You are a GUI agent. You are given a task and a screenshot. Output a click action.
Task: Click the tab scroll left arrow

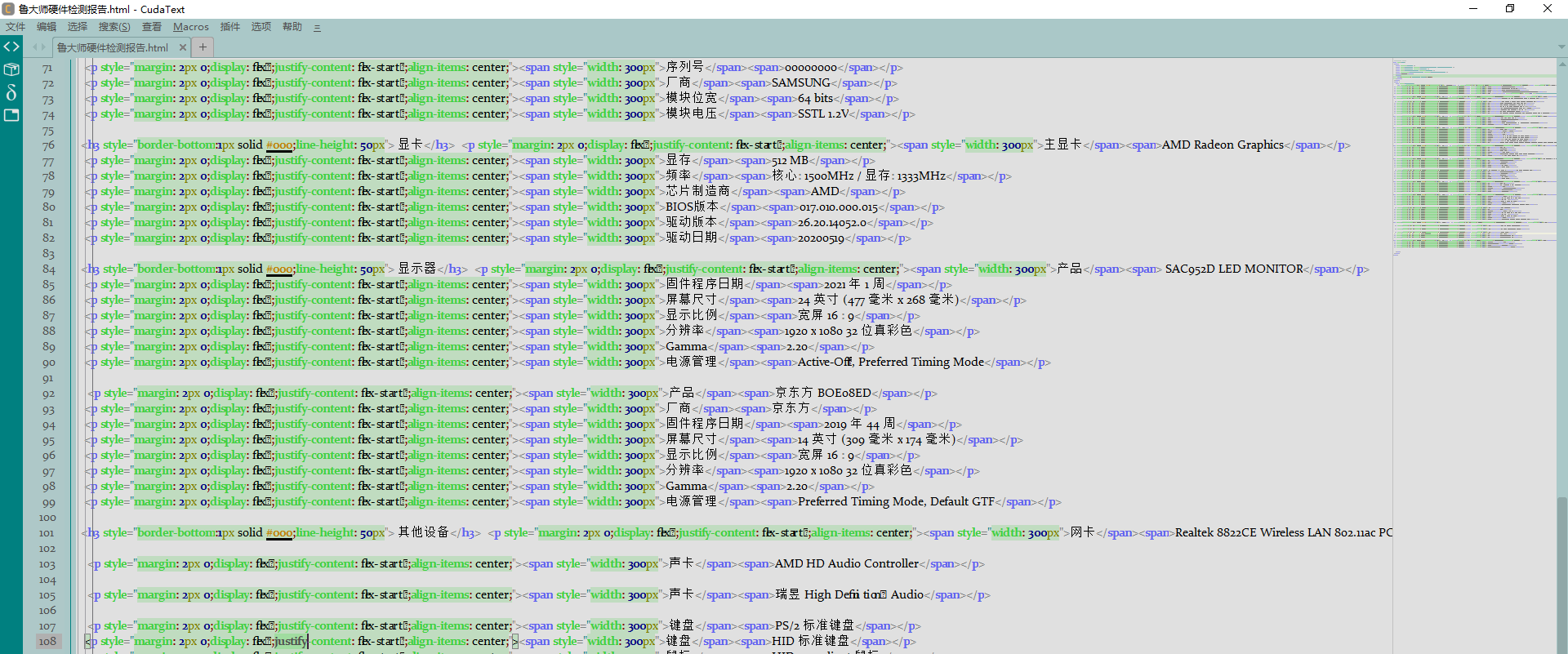click(x=34, y=47)
